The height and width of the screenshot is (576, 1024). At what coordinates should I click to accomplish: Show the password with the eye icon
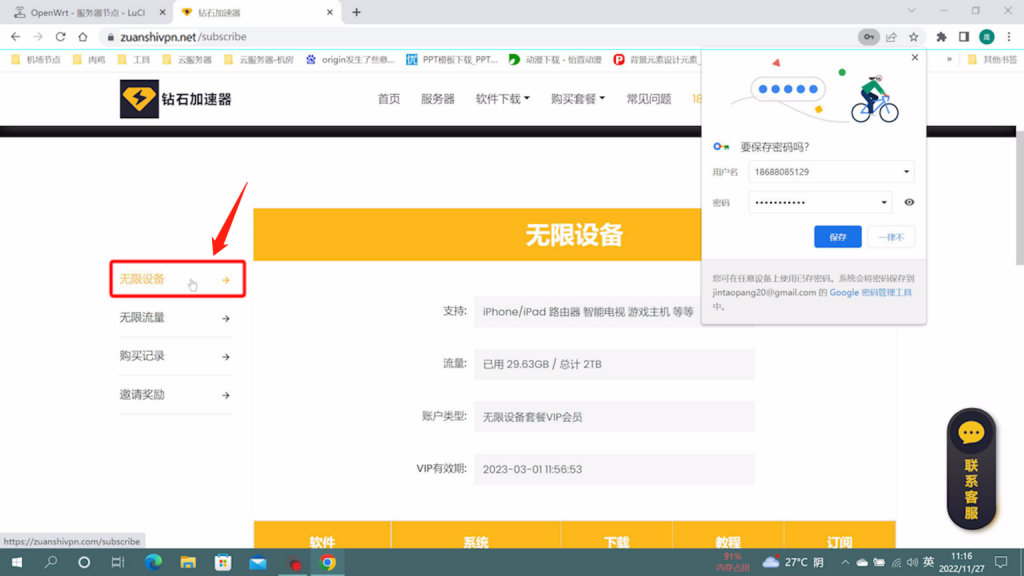[x=909, y=202]
